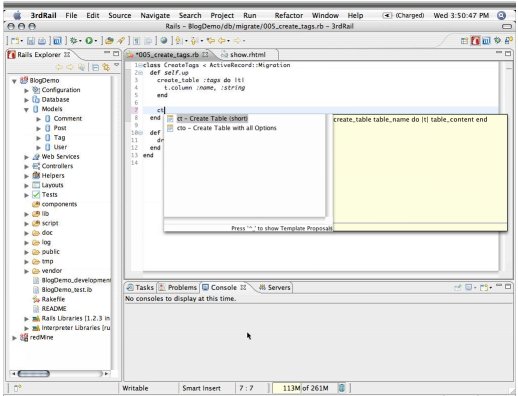The image size is (518, 396).
Task: Click the green Run toolbar icon
Action: point(89,41)
